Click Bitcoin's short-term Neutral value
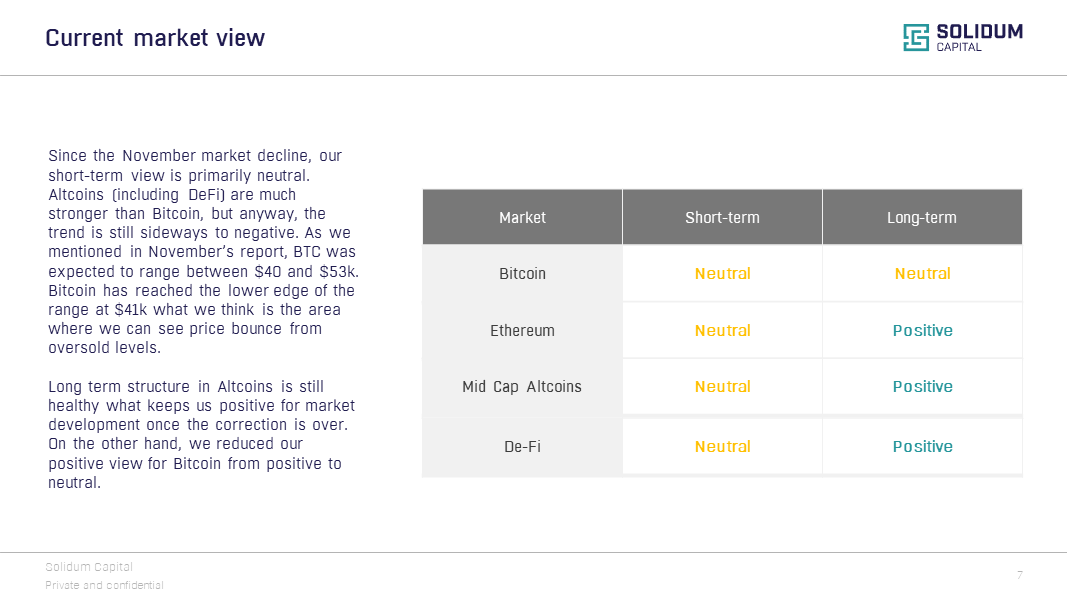 (722, 274)
